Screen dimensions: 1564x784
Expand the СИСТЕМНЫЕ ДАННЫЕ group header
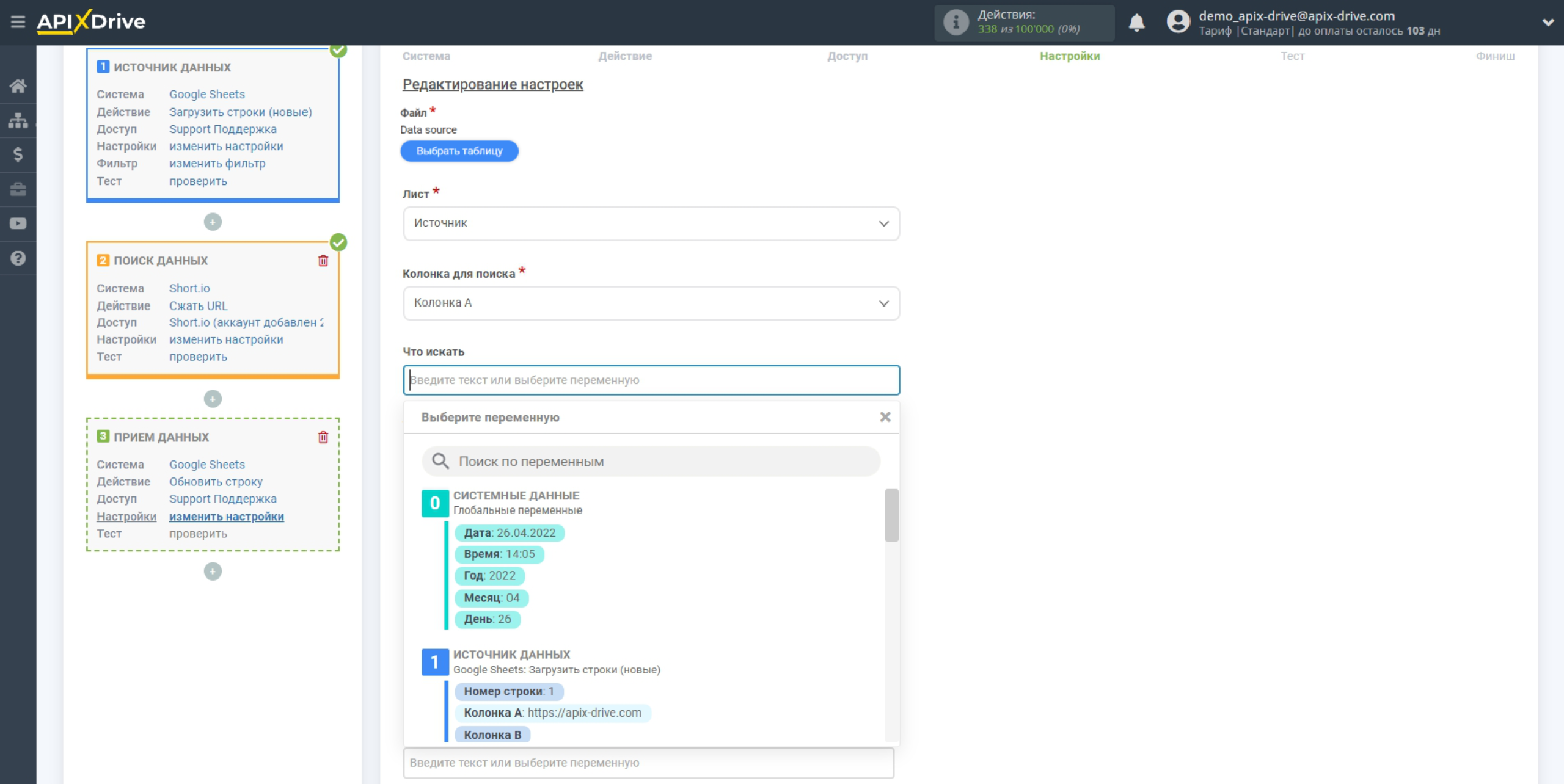tap(516, 496)
